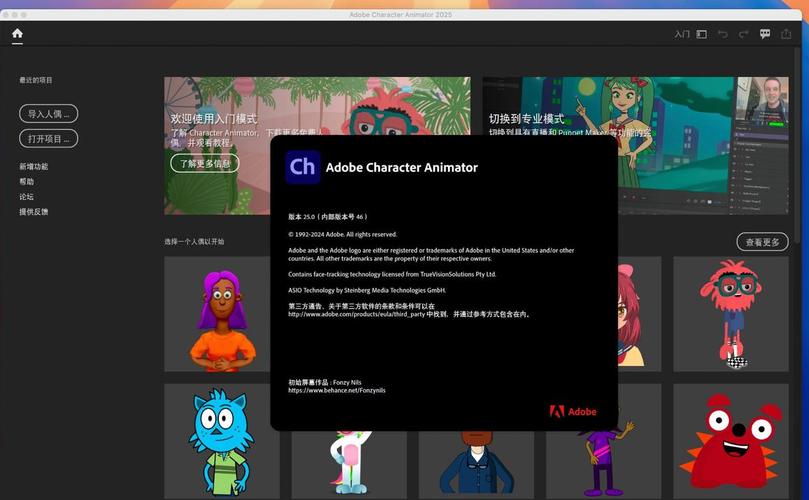Click the 打开项目 open project button
Image resolution: width=809 pixels, height=500 pixels.
(x=48, y=138)
